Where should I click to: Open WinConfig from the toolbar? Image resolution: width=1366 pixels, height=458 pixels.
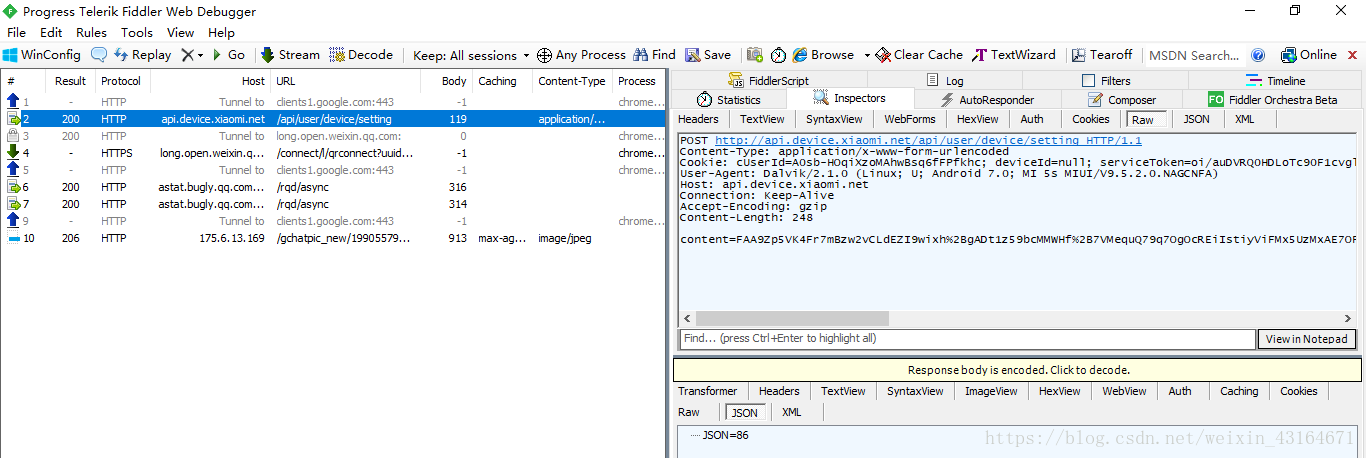click(42, 55)
